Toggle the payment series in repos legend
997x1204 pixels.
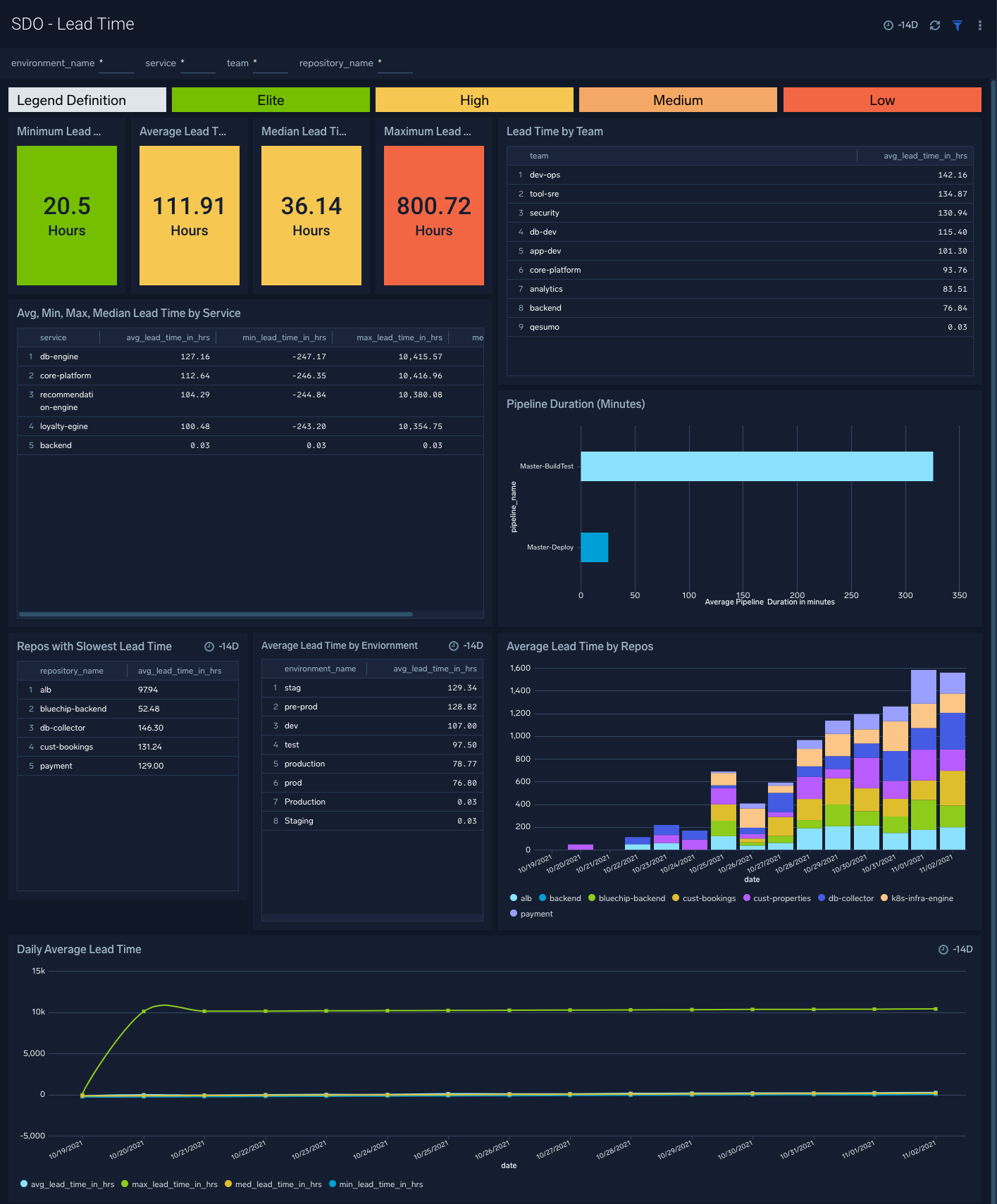(531, 914)
